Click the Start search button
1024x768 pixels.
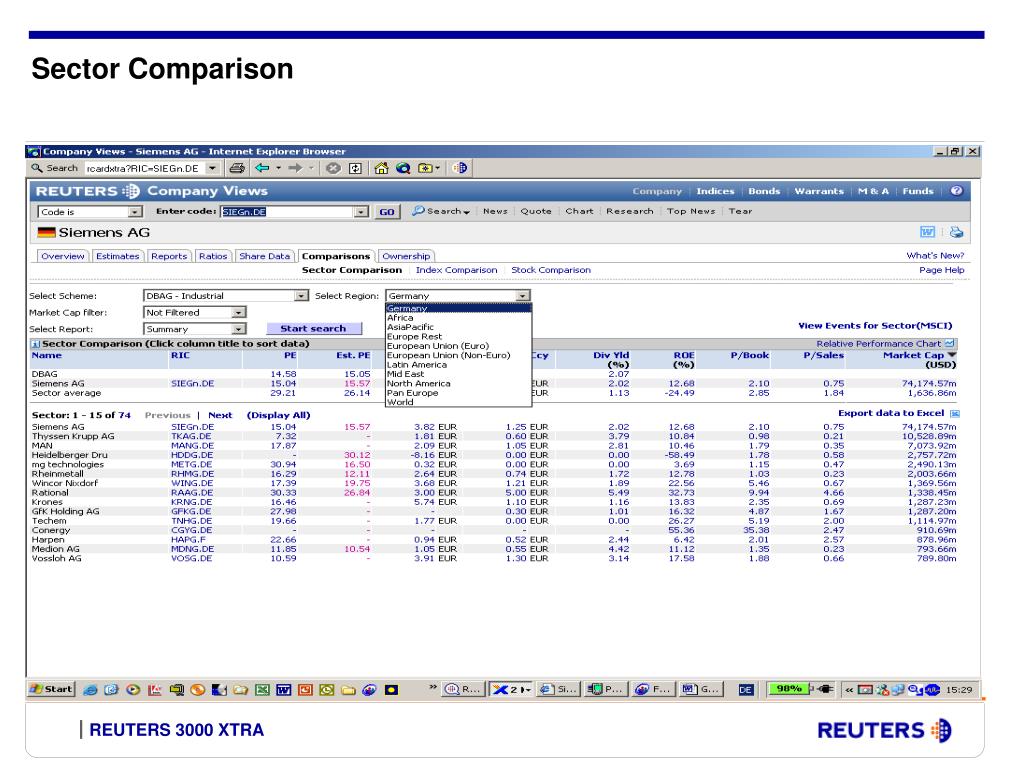tap(313, 328)
